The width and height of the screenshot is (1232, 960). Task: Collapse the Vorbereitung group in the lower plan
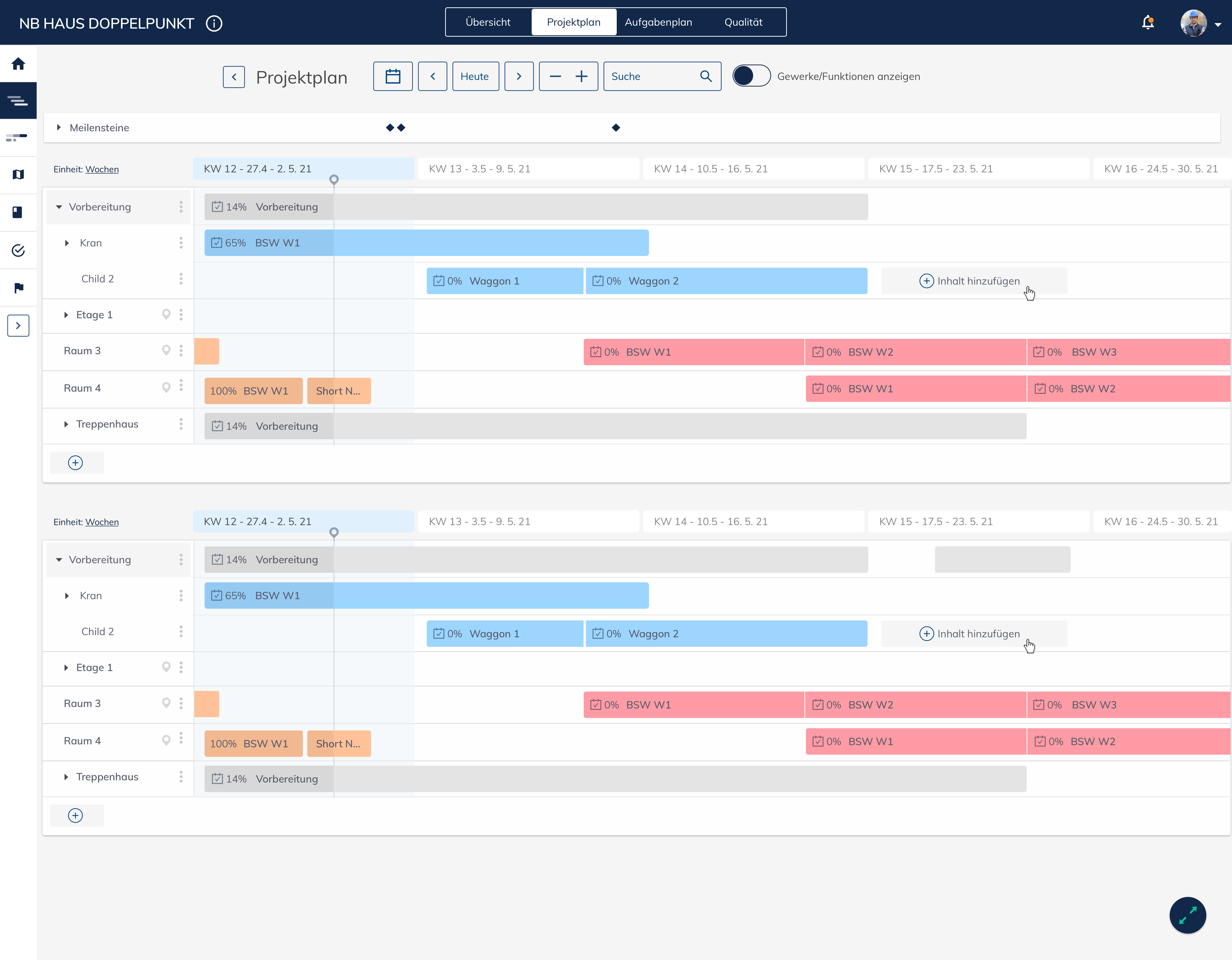pos(59,560)
